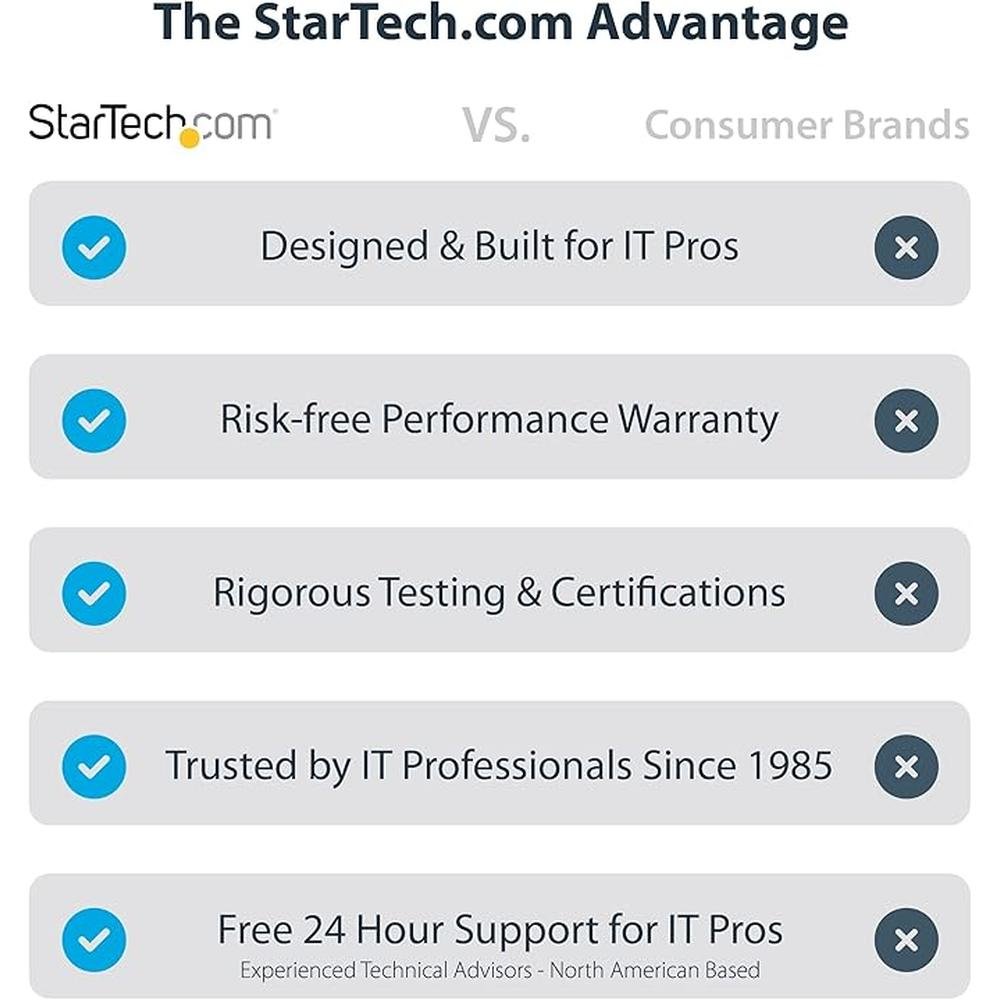
Task: Select the Risk-free Performance Warranty text
Action: pos(499,420)
